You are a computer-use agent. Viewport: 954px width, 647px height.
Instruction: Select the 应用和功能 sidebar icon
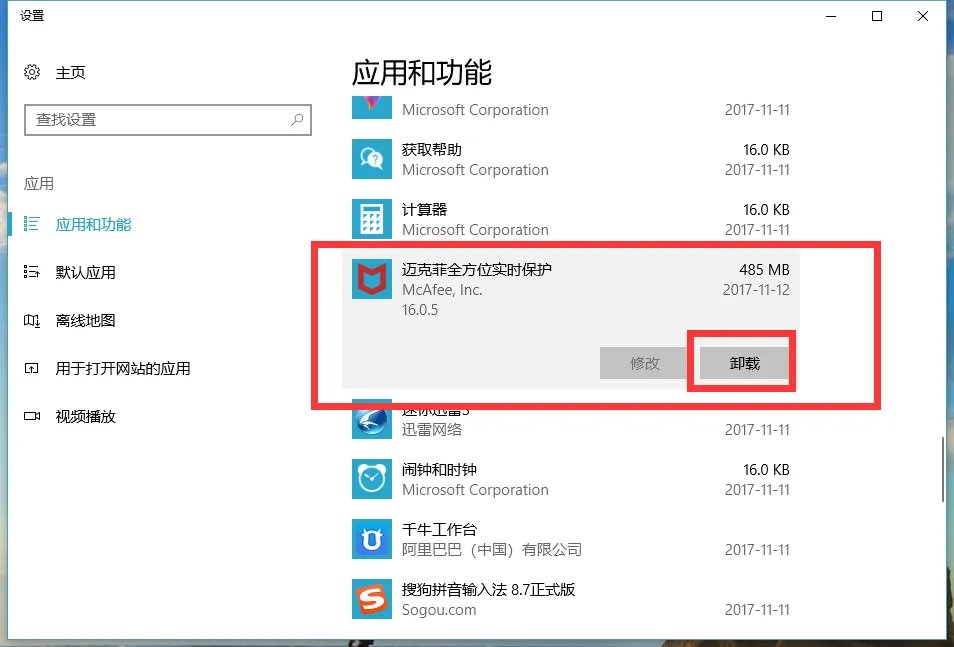pos(31,224)
